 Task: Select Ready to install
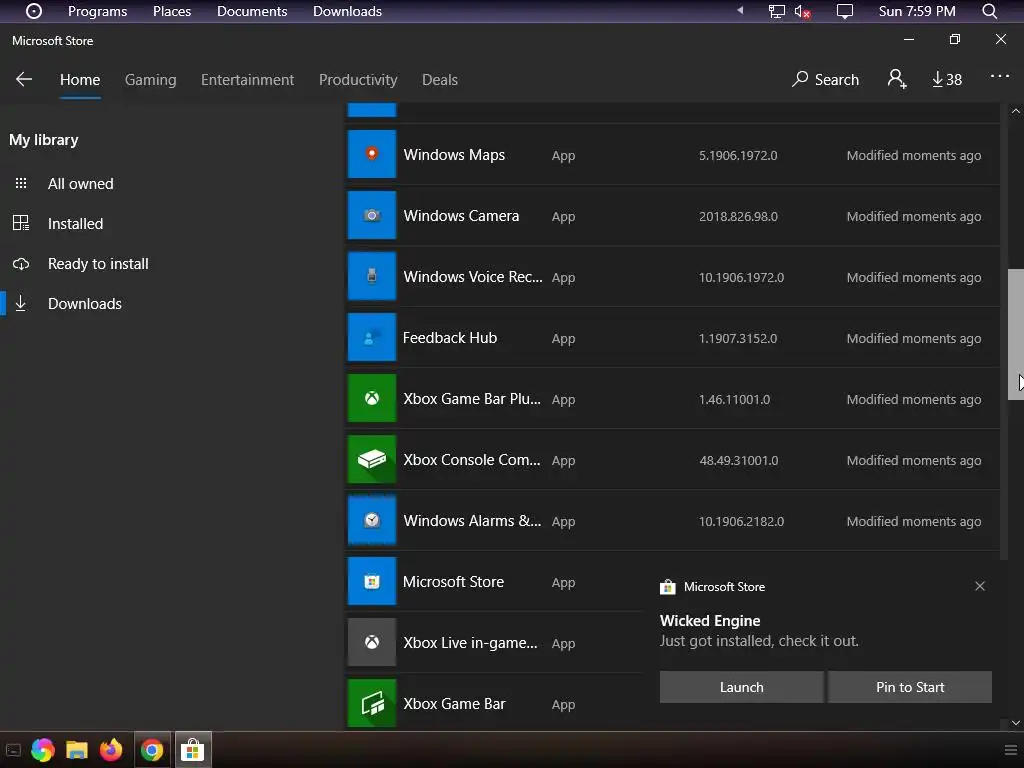(x=98, y=263)
